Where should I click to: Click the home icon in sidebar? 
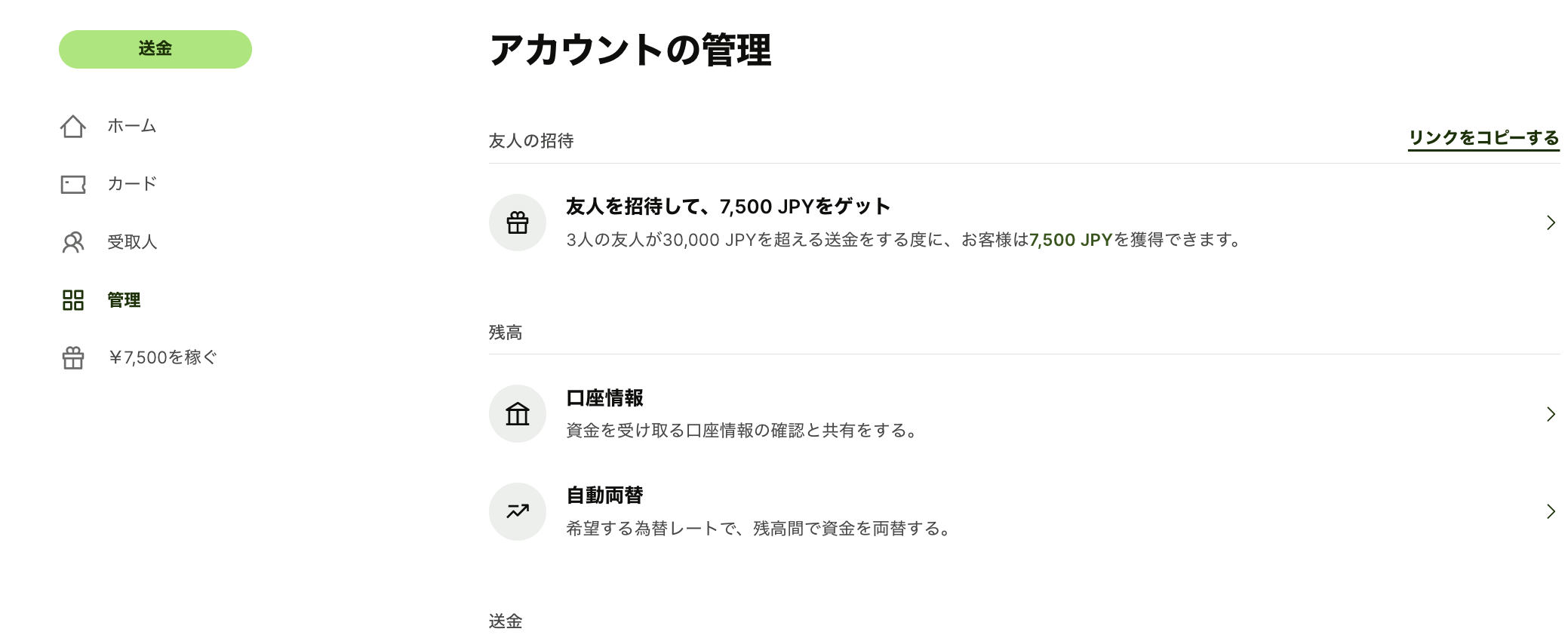click(x=73, y=126)
